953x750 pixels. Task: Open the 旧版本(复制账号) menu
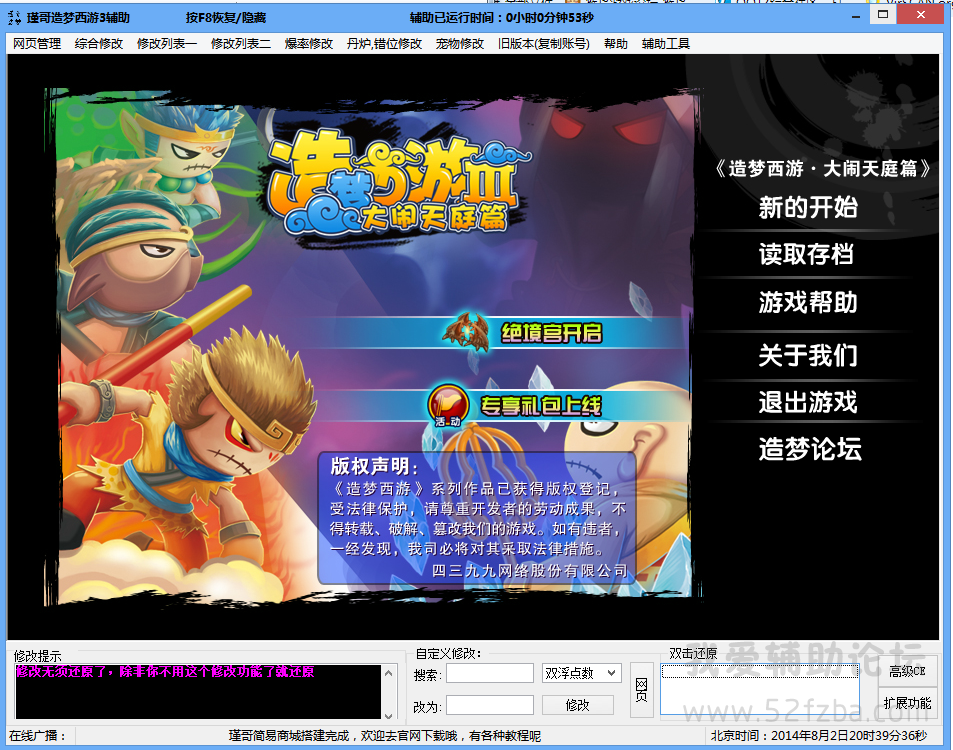543,44
